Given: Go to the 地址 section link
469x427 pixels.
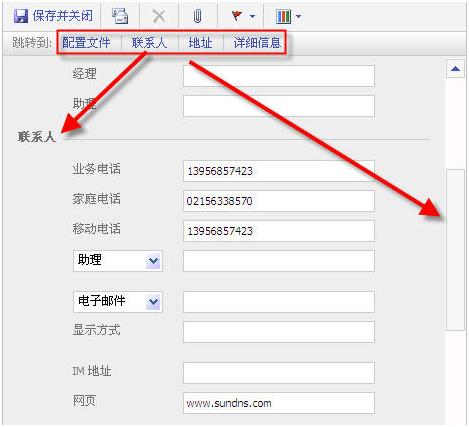Looking at the screenshot, I should [x=200, y=43].
